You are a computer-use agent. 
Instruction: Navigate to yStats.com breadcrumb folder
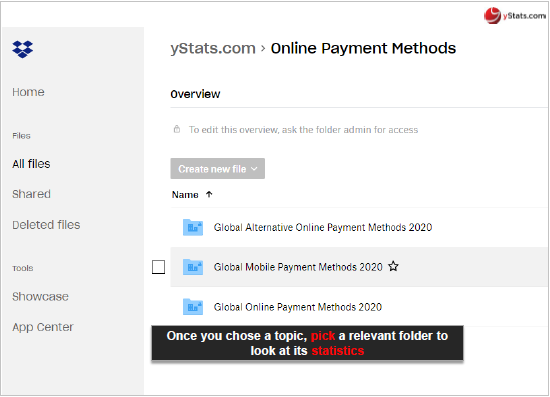213,48
